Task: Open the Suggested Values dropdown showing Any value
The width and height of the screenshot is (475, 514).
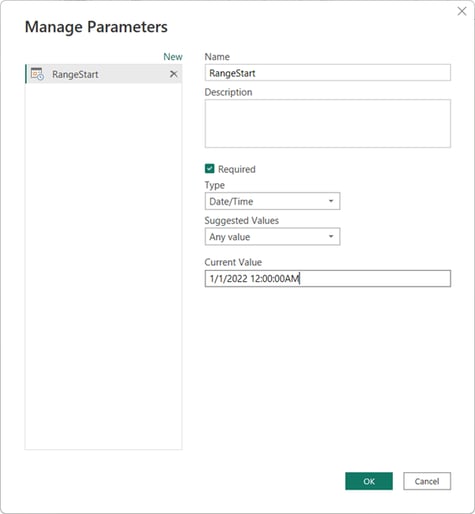Action: coord(272,237)
